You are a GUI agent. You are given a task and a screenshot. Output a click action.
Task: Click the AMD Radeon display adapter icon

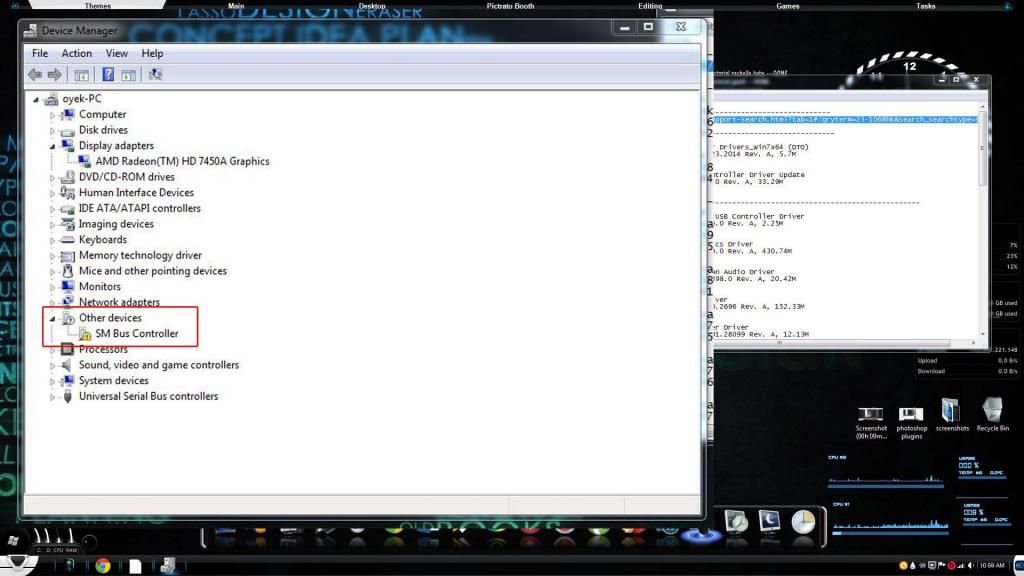84,161
